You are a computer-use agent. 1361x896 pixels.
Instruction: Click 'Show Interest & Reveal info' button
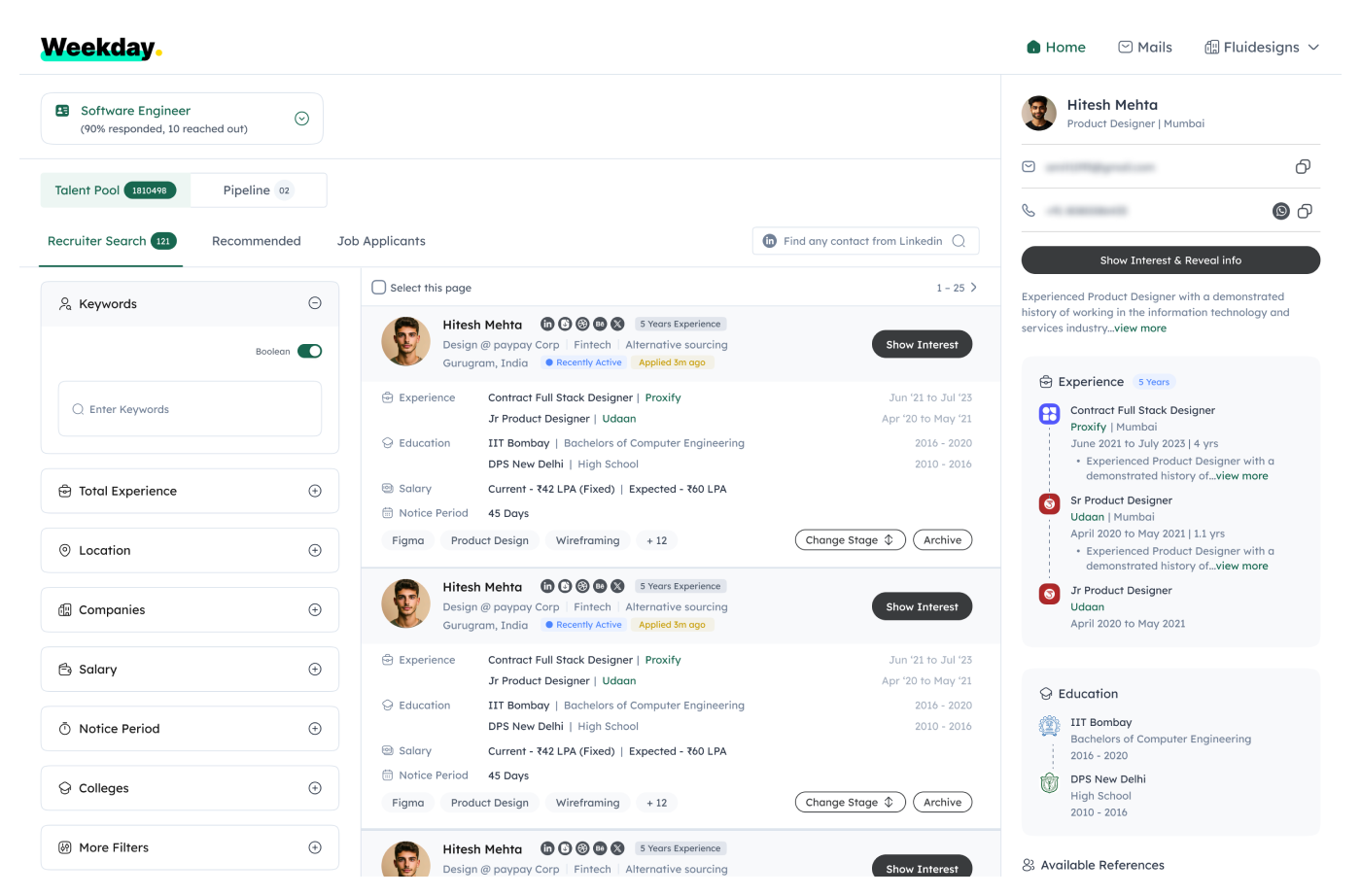click(1170, 260)
